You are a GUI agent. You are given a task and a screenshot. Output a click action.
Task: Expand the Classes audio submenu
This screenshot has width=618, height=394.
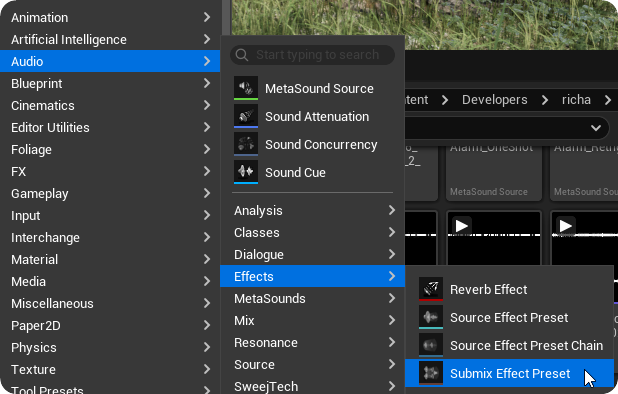pos(312,232)
